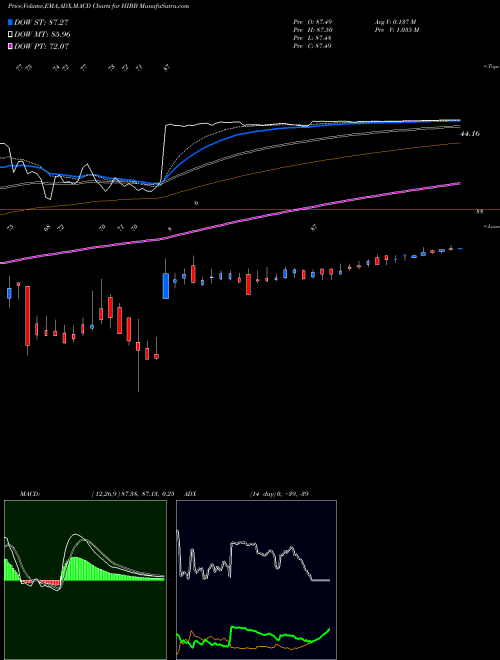Click the 'Pre L: 87.48' value
Viewport: 500px width, 660px height.
pyautogui.click(x=312, y=38)
